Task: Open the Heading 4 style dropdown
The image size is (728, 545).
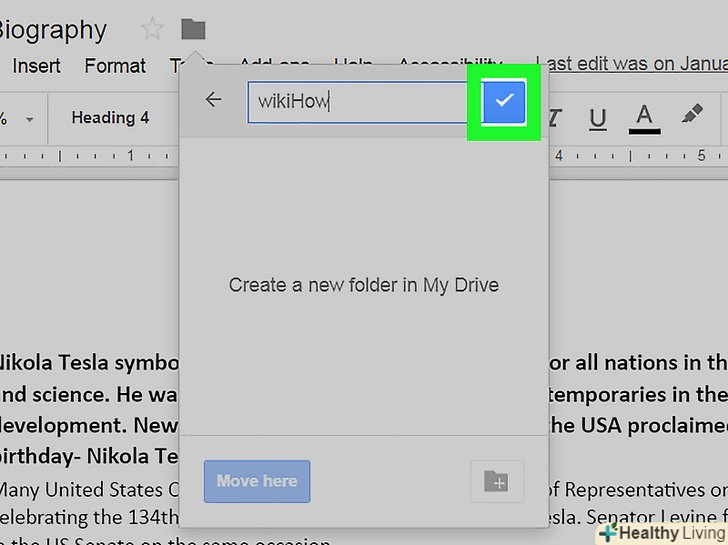Action: (x=110, y=118)
